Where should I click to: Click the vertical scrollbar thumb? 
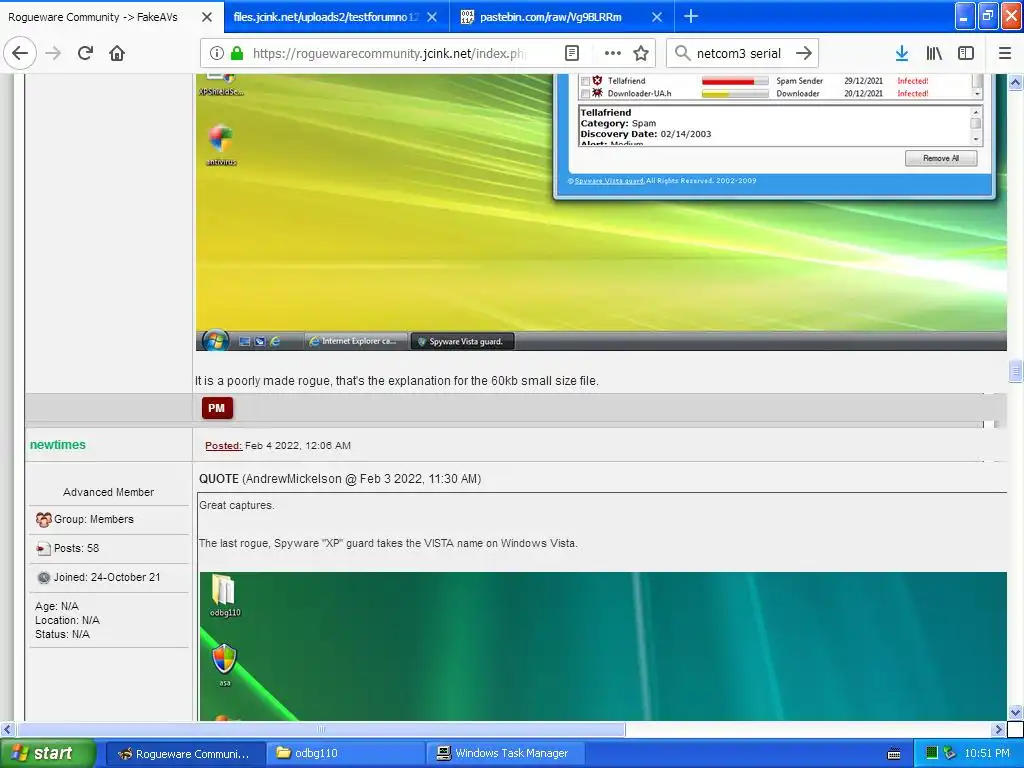tap(1015, 371)
